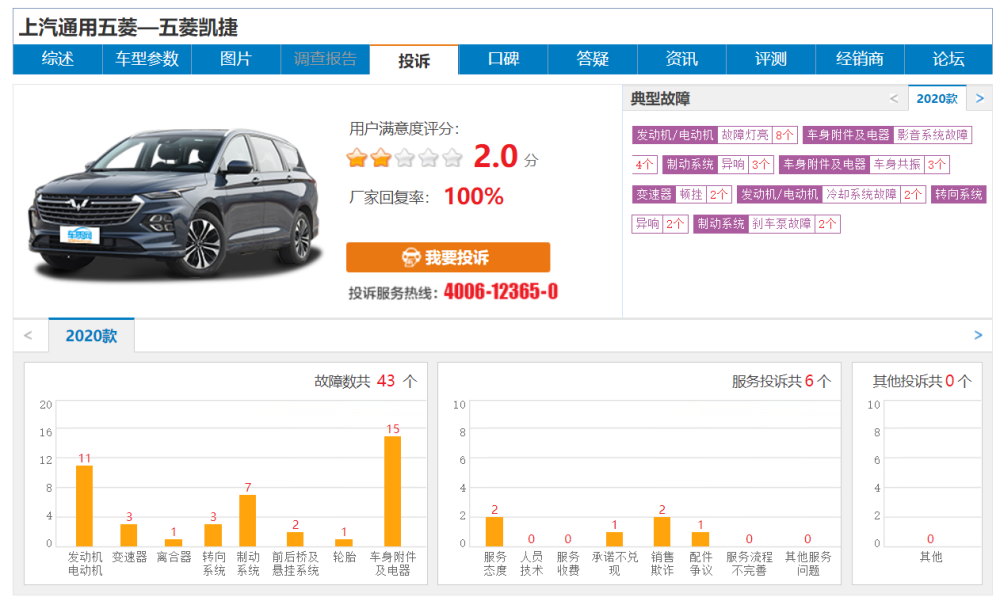The width and height of the screenshot is (1000, 601).
Task: Click 制动系统 刹车泵故障 tag
Action: [x=767, y=224]
